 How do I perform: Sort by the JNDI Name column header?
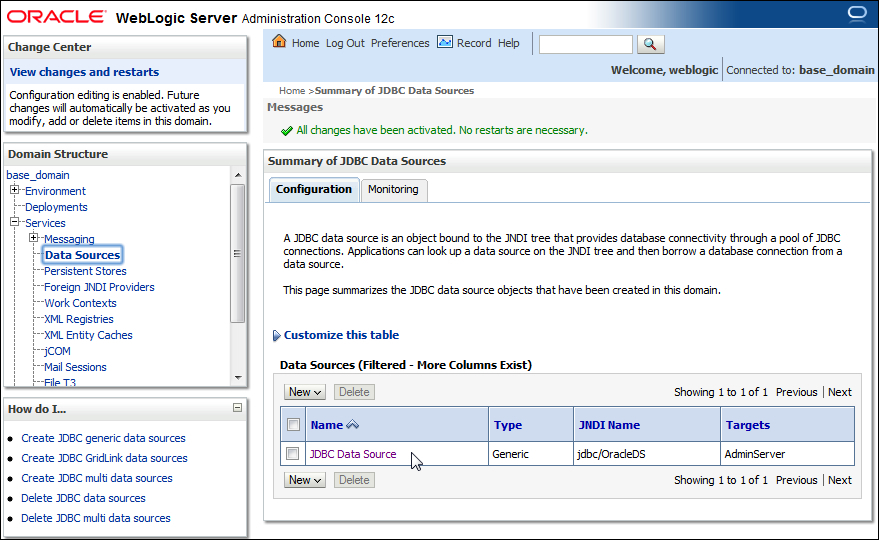[609, 425]
